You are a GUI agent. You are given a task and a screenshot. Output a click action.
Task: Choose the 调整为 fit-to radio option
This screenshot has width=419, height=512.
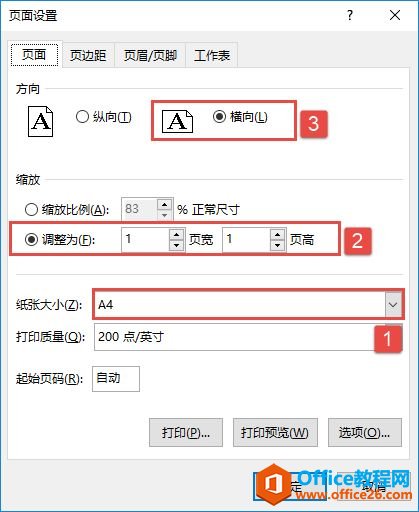[x=31, y=239]
